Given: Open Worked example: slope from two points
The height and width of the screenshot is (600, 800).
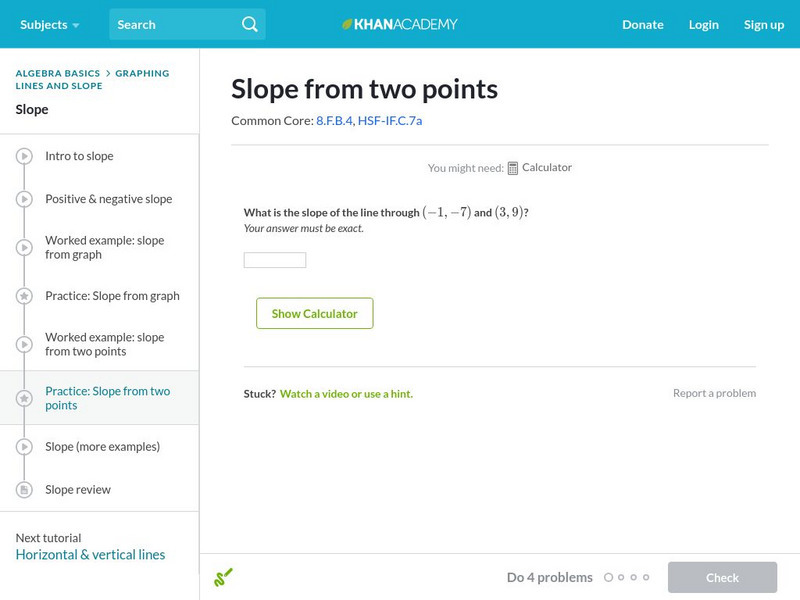Looking at the screenshot, I should tap(104, 344).
